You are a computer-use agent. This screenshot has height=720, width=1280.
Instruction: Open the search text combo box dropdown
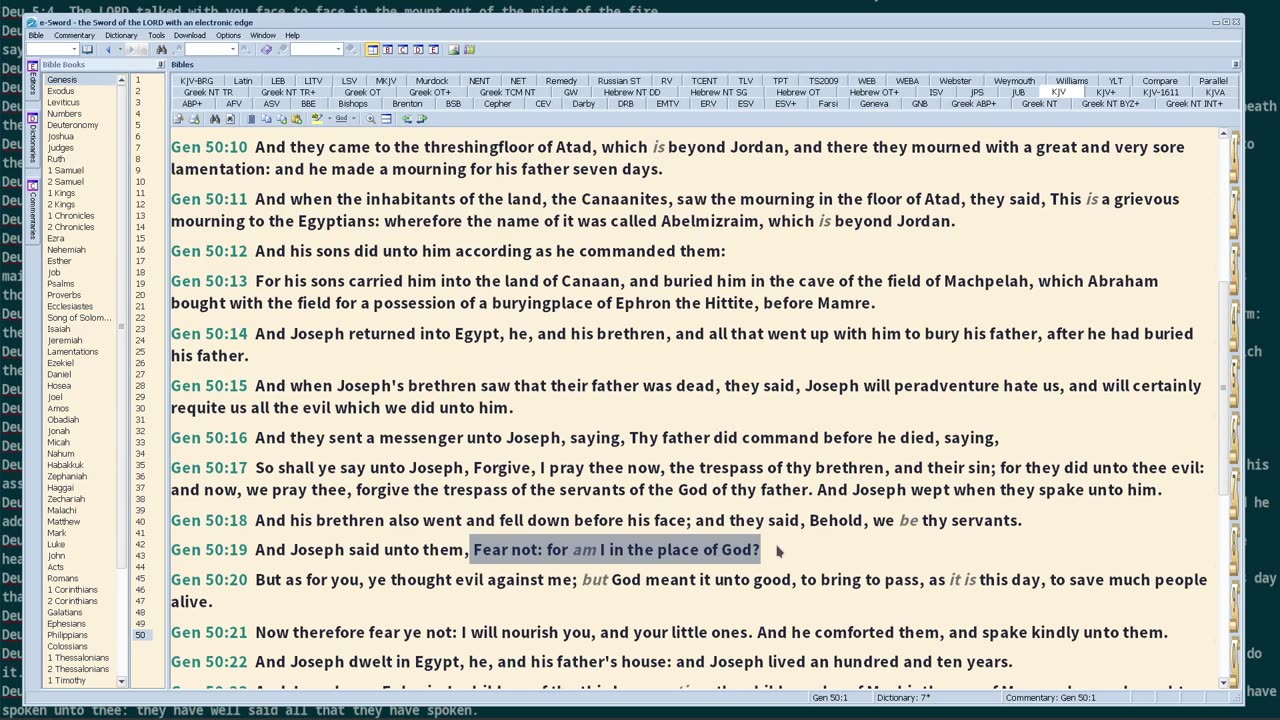[233, 49]
